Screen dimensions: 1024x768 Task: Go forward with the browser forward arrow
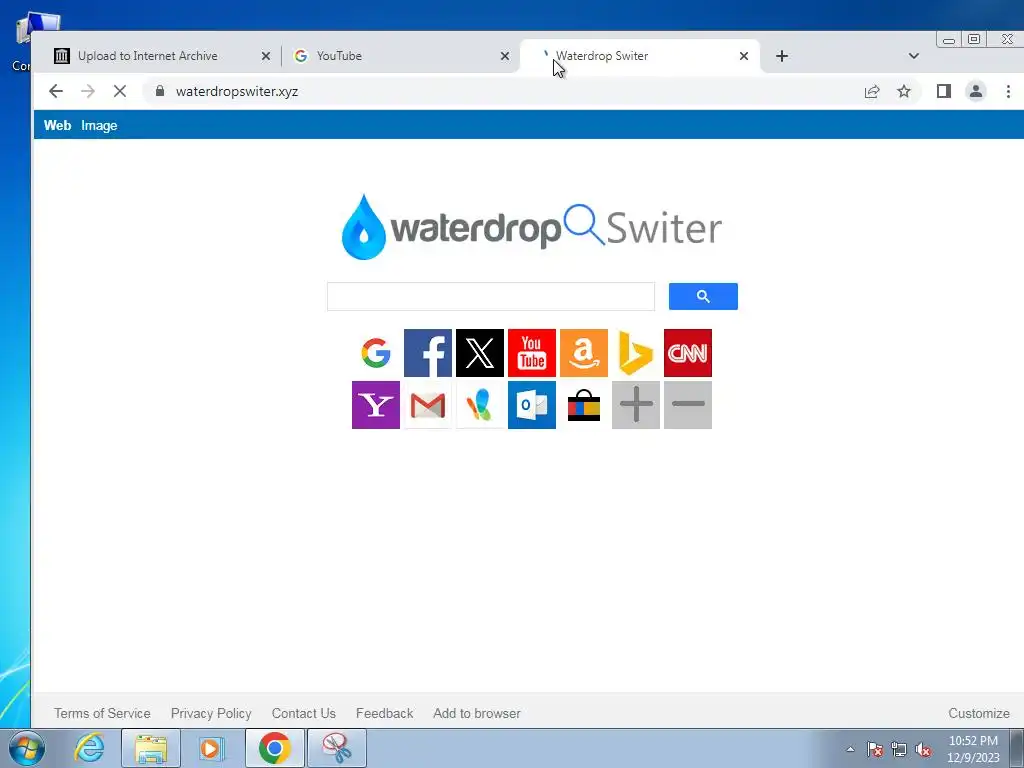pyautogui.click(x=88, y=91)
